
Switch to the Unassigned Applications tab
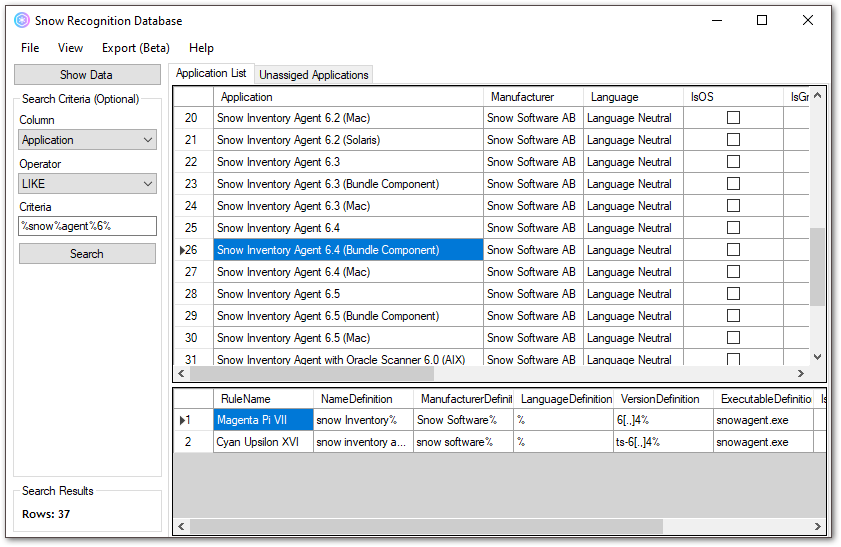314,75
